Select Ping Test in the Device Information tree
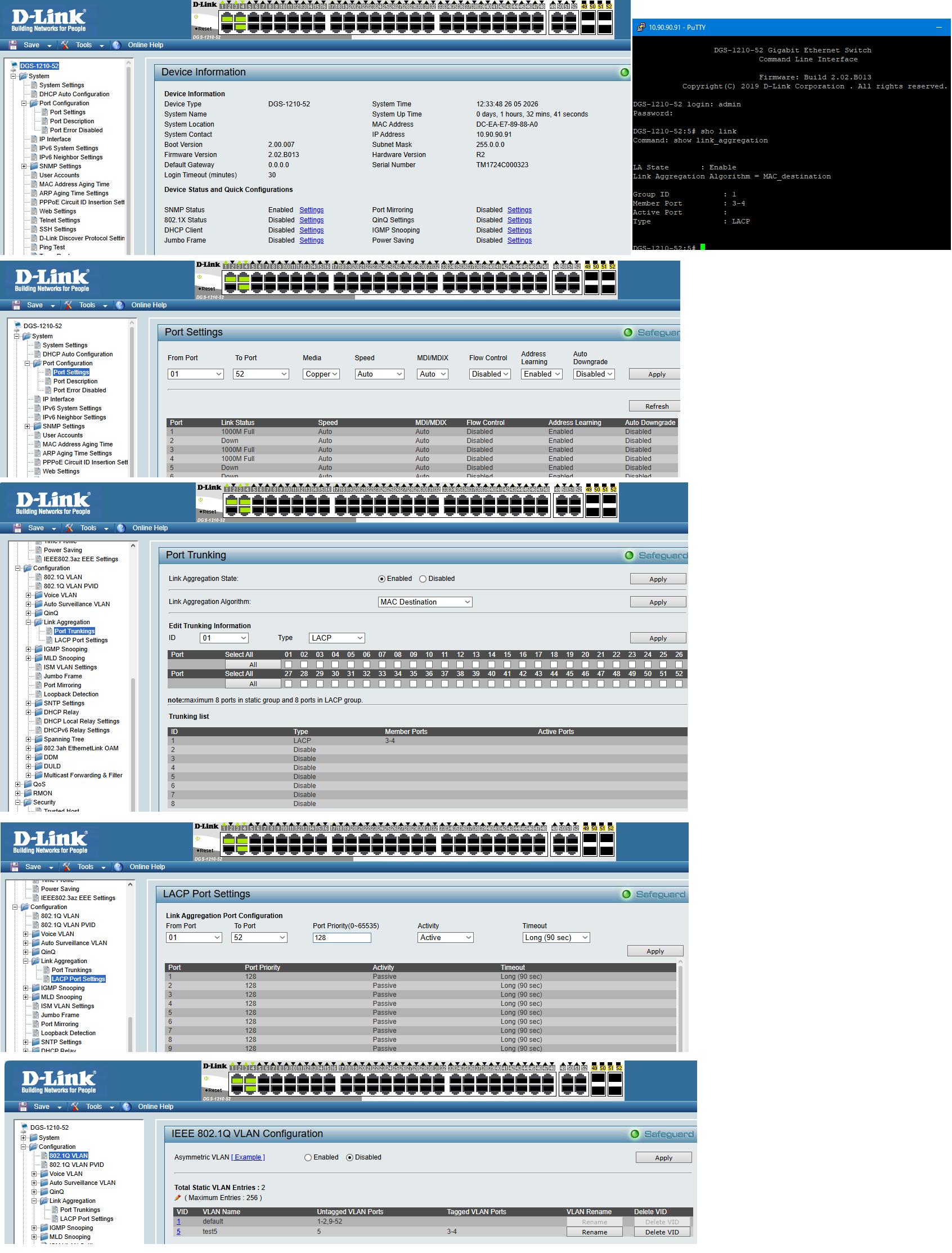The width and height of the screenshot is (952, 1253). 52,248
